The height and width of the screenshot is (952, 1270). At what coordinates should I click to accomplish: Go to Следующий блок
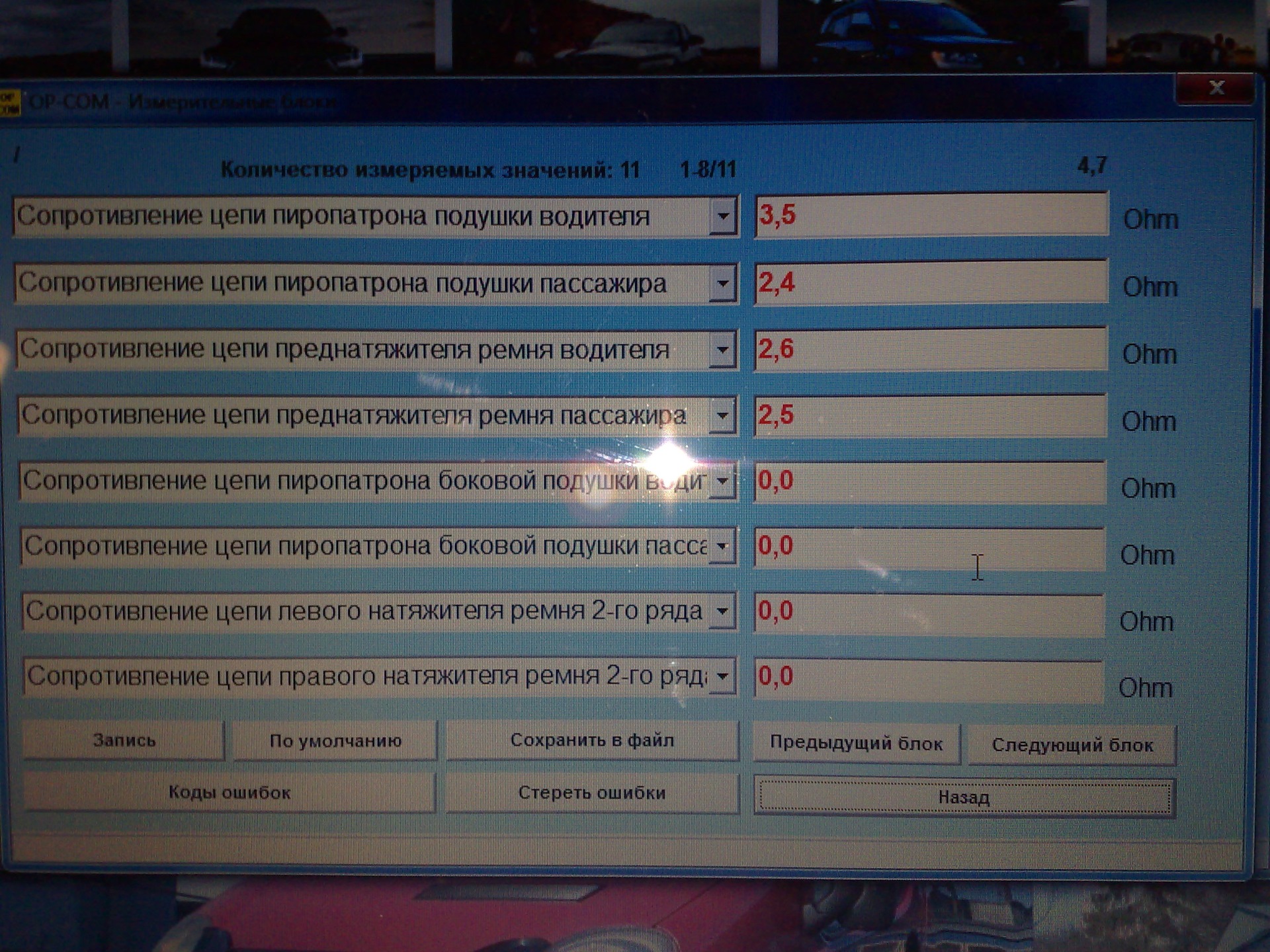pyautogui.click(x=1072, y=745)
